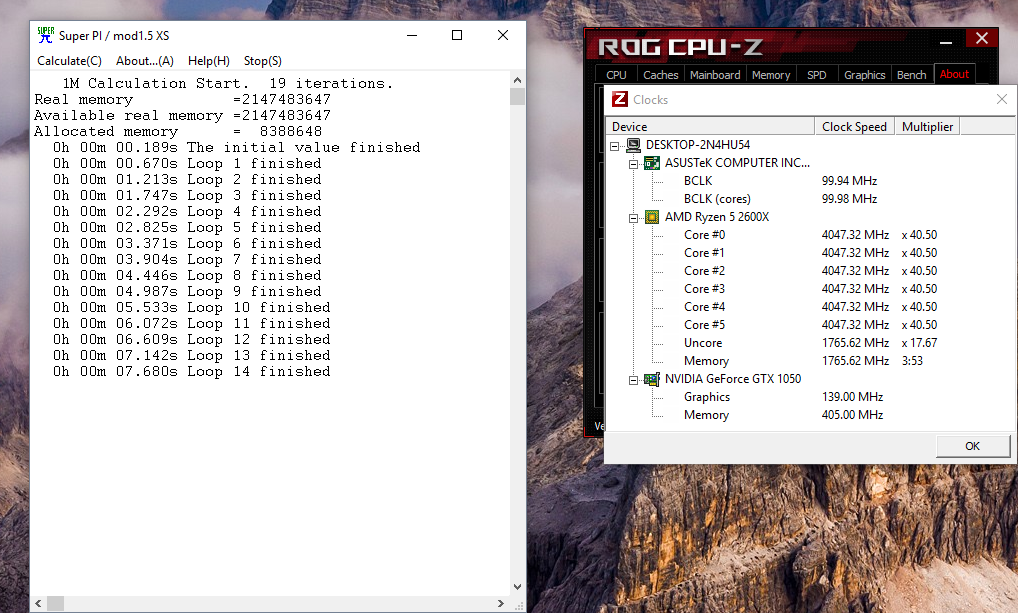This screenshot has height=613, width=1018.
Task: Select the AMD Ryzen 5 2600X label
Action: (717, 217)
